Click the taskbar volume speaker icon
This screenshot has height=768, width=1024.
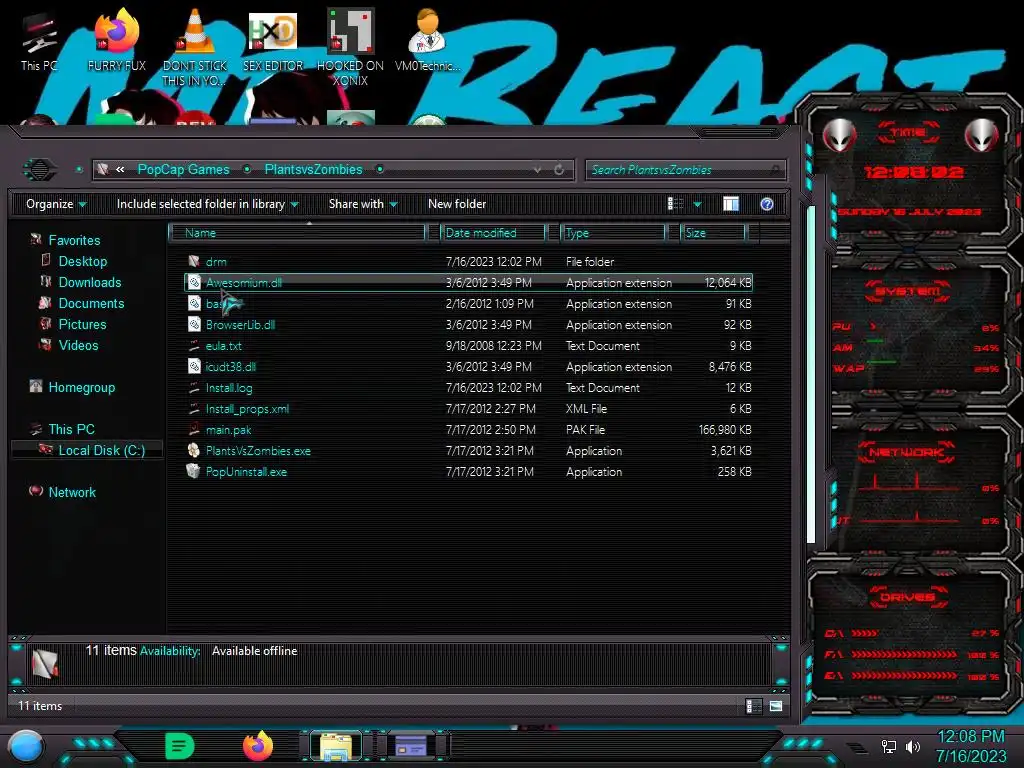[x=913, y=746]
